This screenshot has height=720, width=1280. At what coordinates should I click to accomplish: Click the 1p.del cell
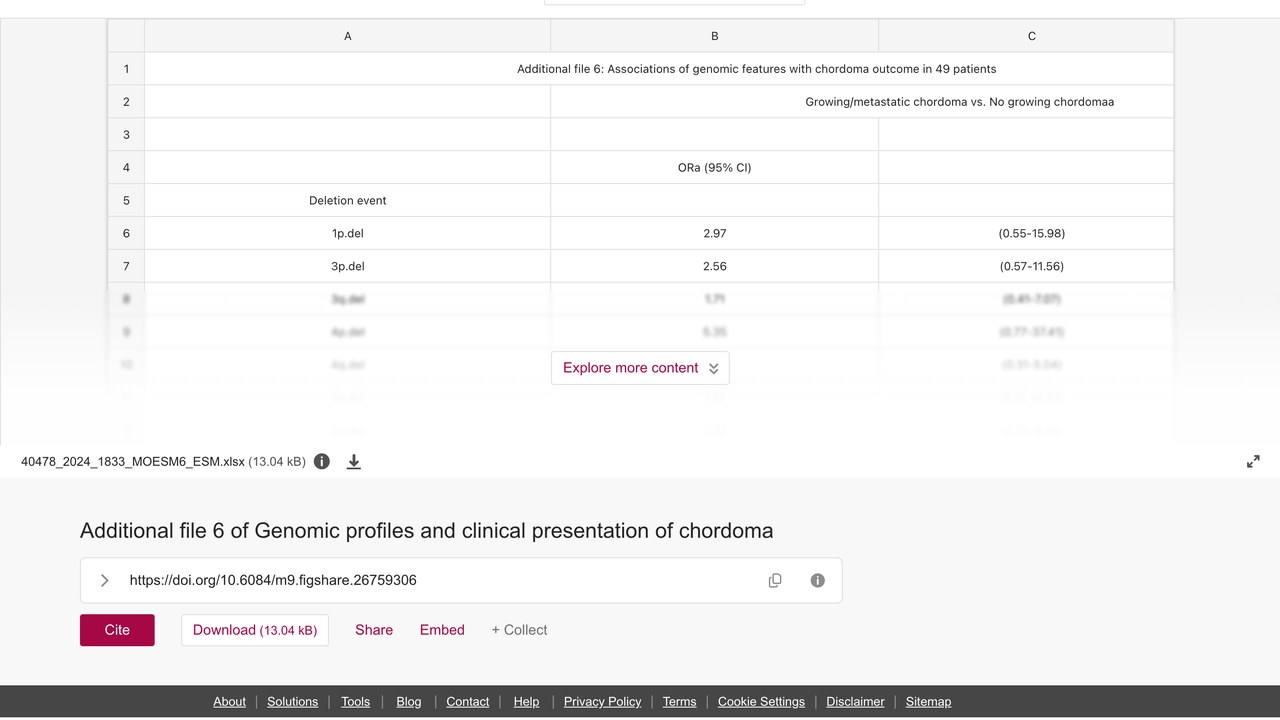[x=348, y=233]
